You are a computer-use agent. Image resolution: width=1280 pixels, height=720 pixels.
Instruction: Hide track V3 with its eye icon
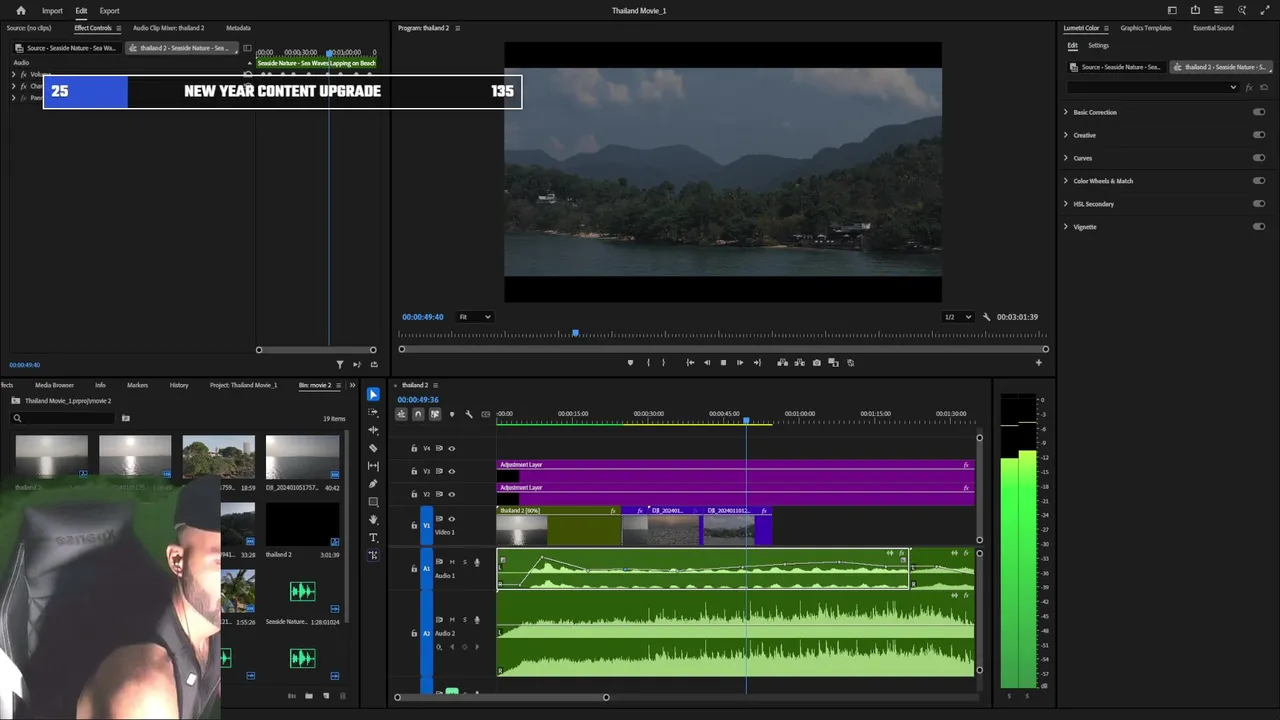pos(452,471)
